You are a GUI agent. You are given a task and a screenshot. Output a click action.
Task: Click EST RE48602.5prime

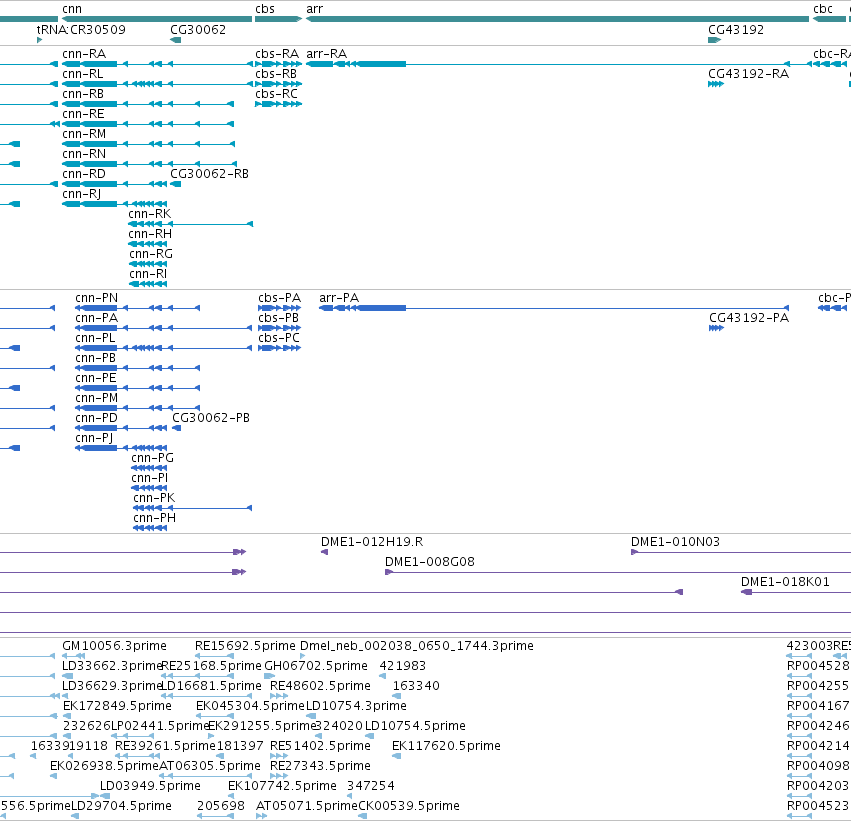(320, 686)
